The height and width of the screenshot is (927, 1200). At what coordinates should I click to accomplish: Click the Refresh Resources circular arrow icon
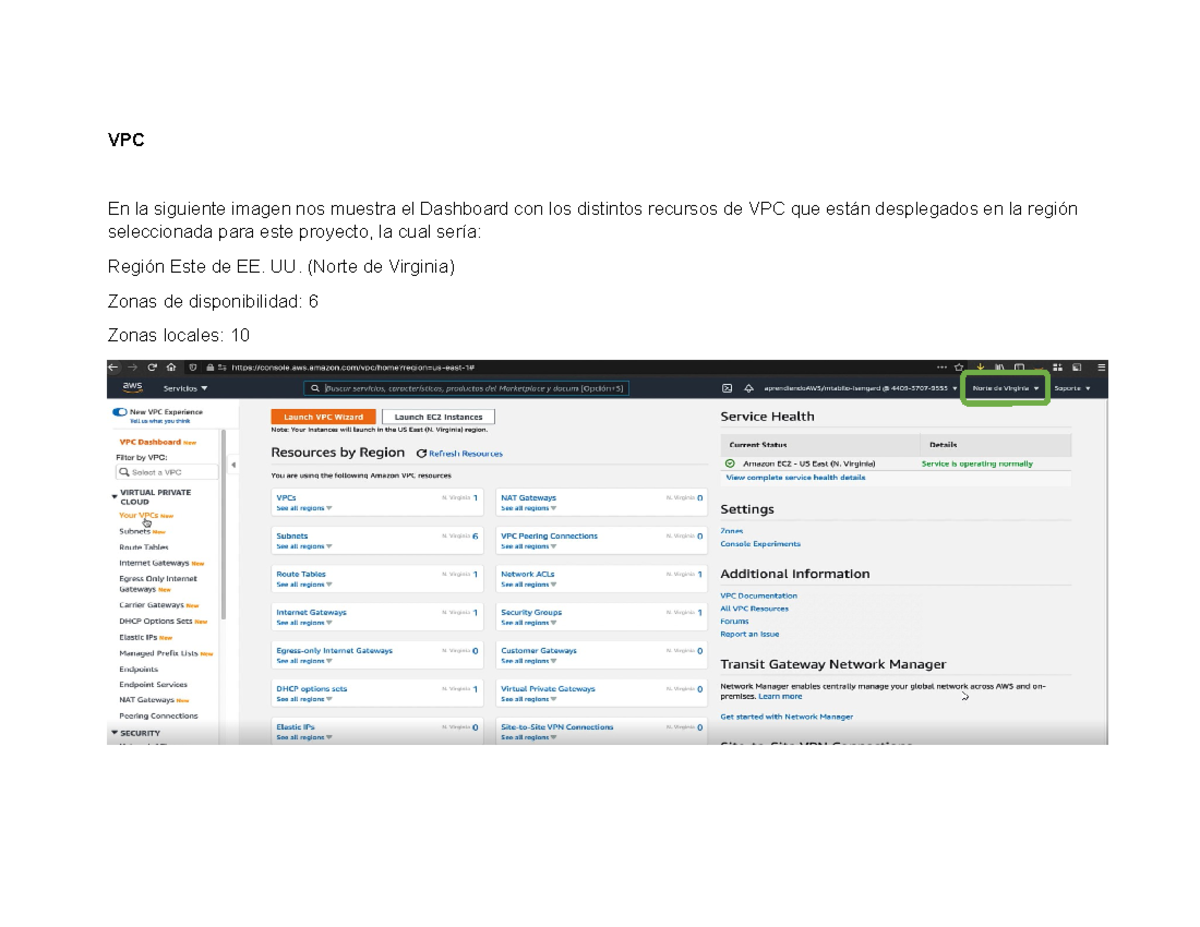[422, 454]
